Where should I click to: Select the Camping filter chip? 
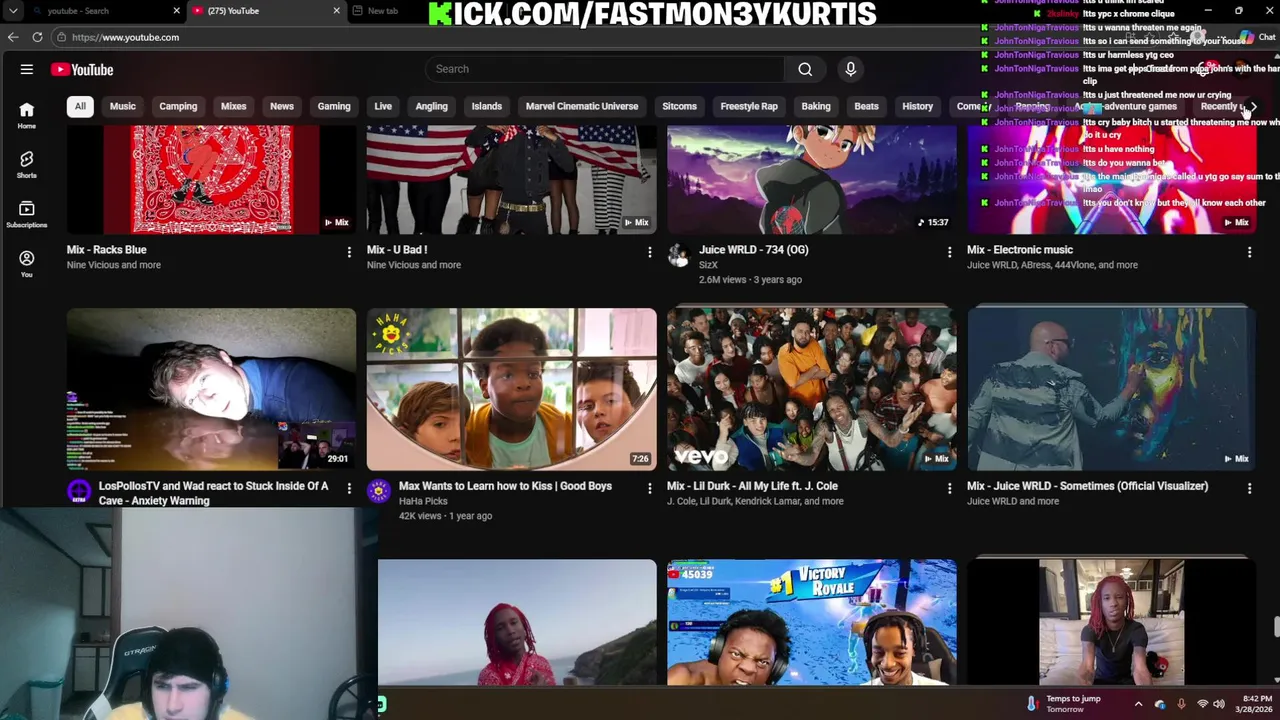pos(178,106)
